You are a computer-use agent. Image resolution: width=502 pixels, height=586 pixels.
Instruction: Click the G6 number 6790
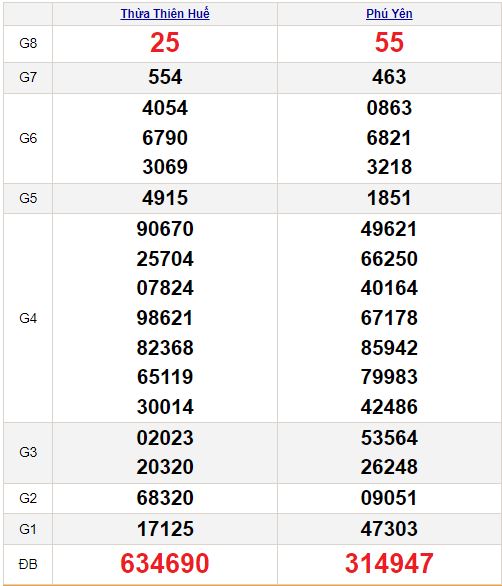(x=165, y=138)
